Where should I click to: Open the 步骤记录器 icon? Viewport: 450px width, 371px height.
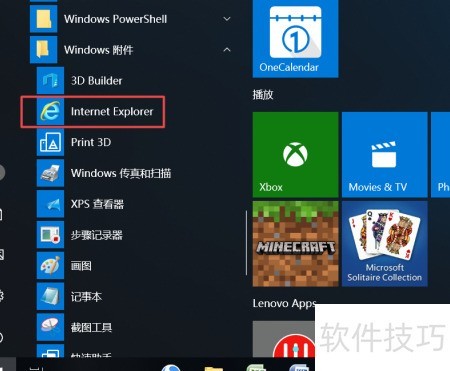click(50, 235)
